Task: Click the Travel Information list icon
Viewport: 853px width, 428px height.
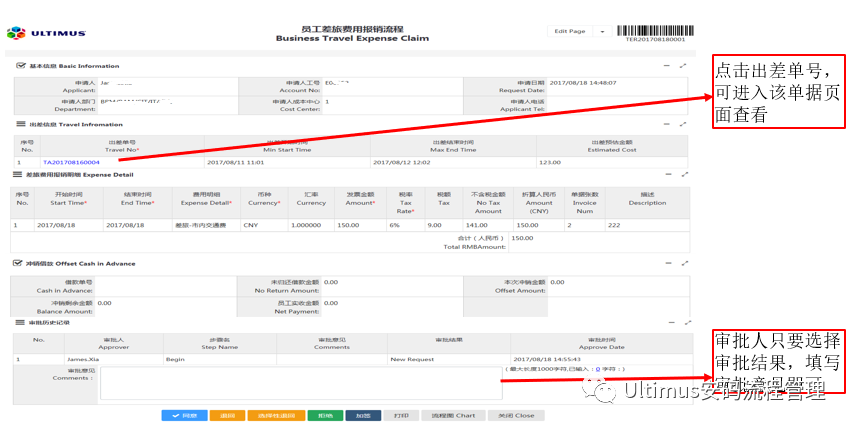Action: (20, 124)
